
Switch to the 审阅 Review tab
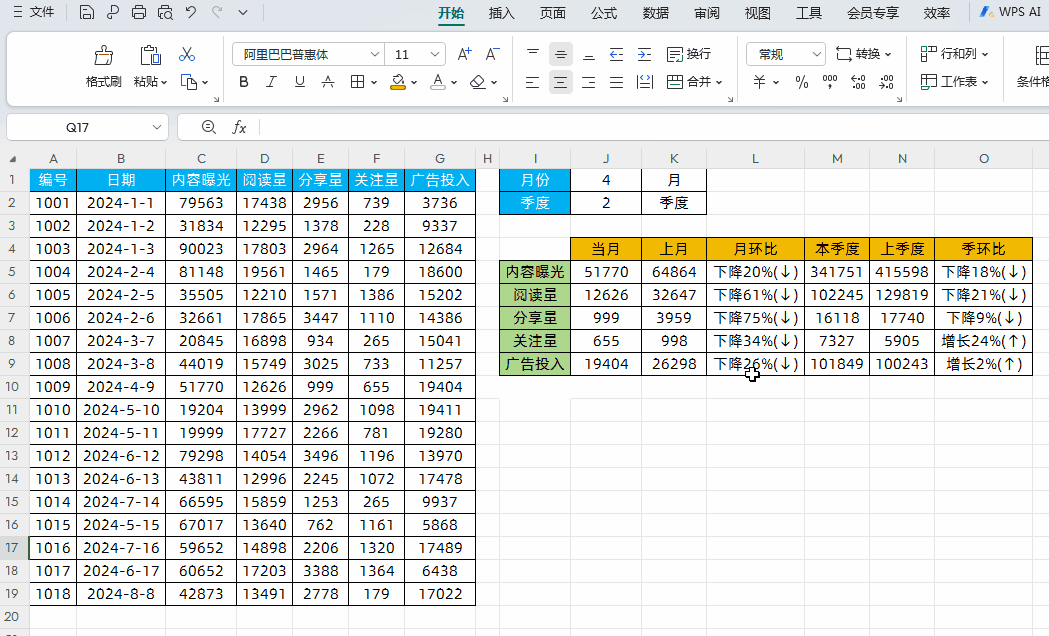[706, 13]
